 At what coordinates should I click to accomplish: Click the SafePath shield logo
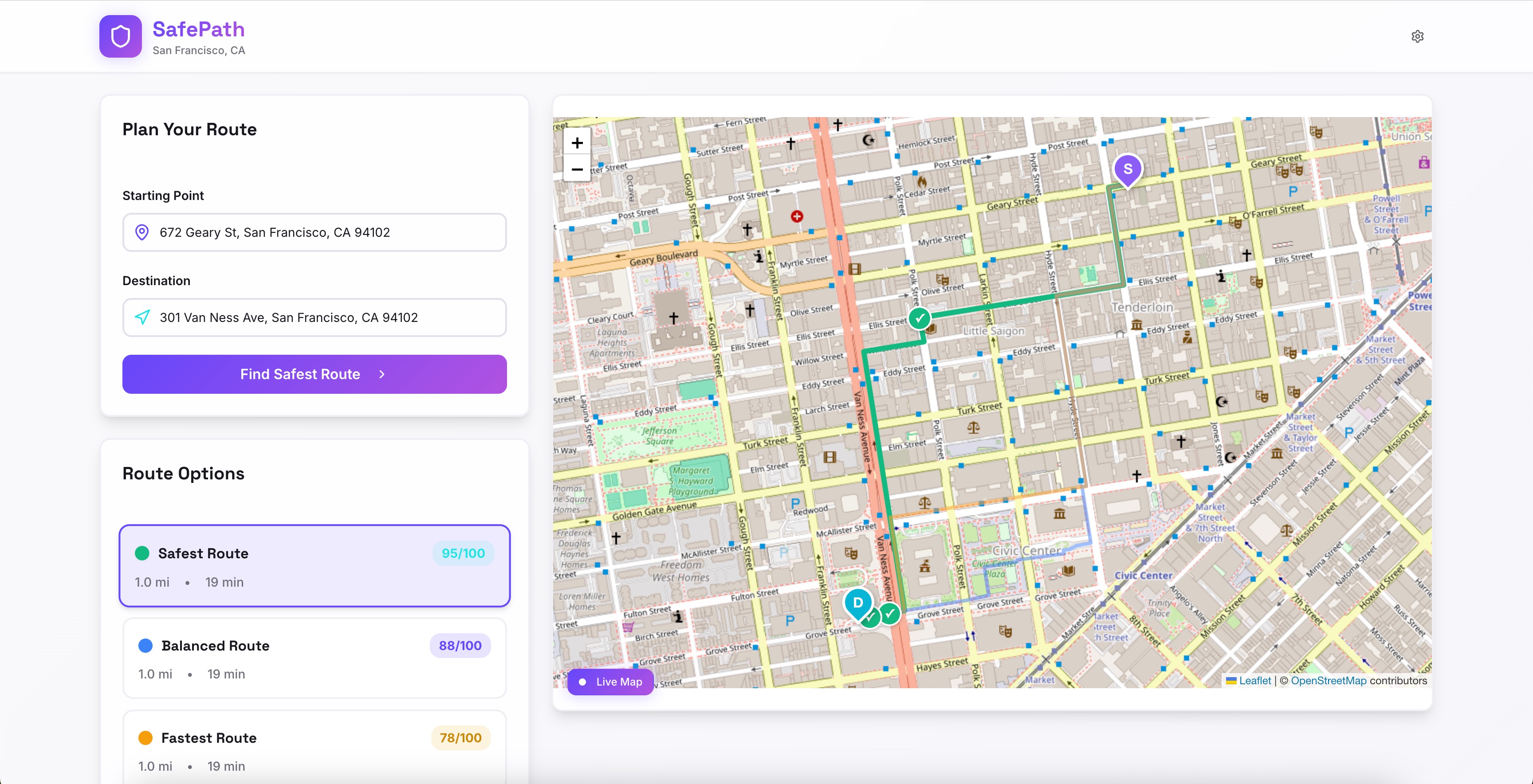(120, 36)
